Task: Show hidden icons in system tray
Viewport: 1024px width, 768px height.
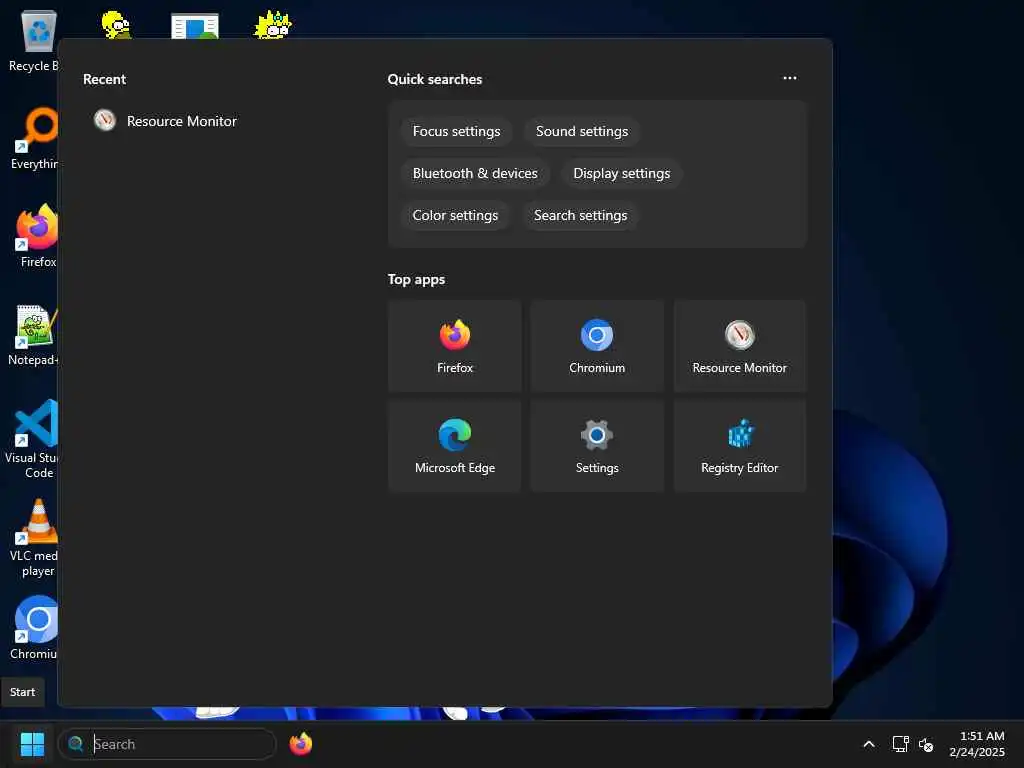Action: (x=869, y=744)
